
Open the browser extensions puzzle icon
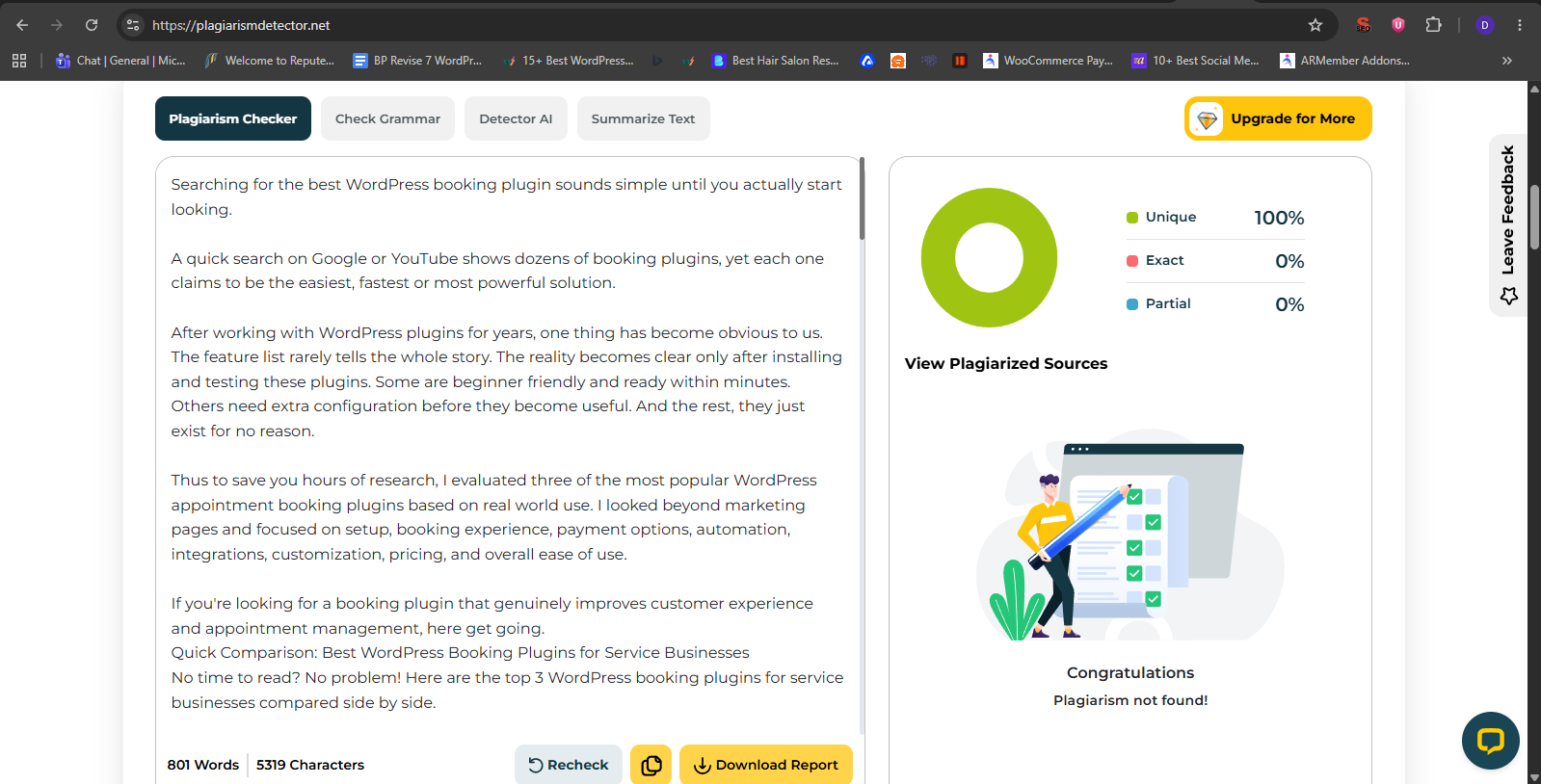[1434, 25]
